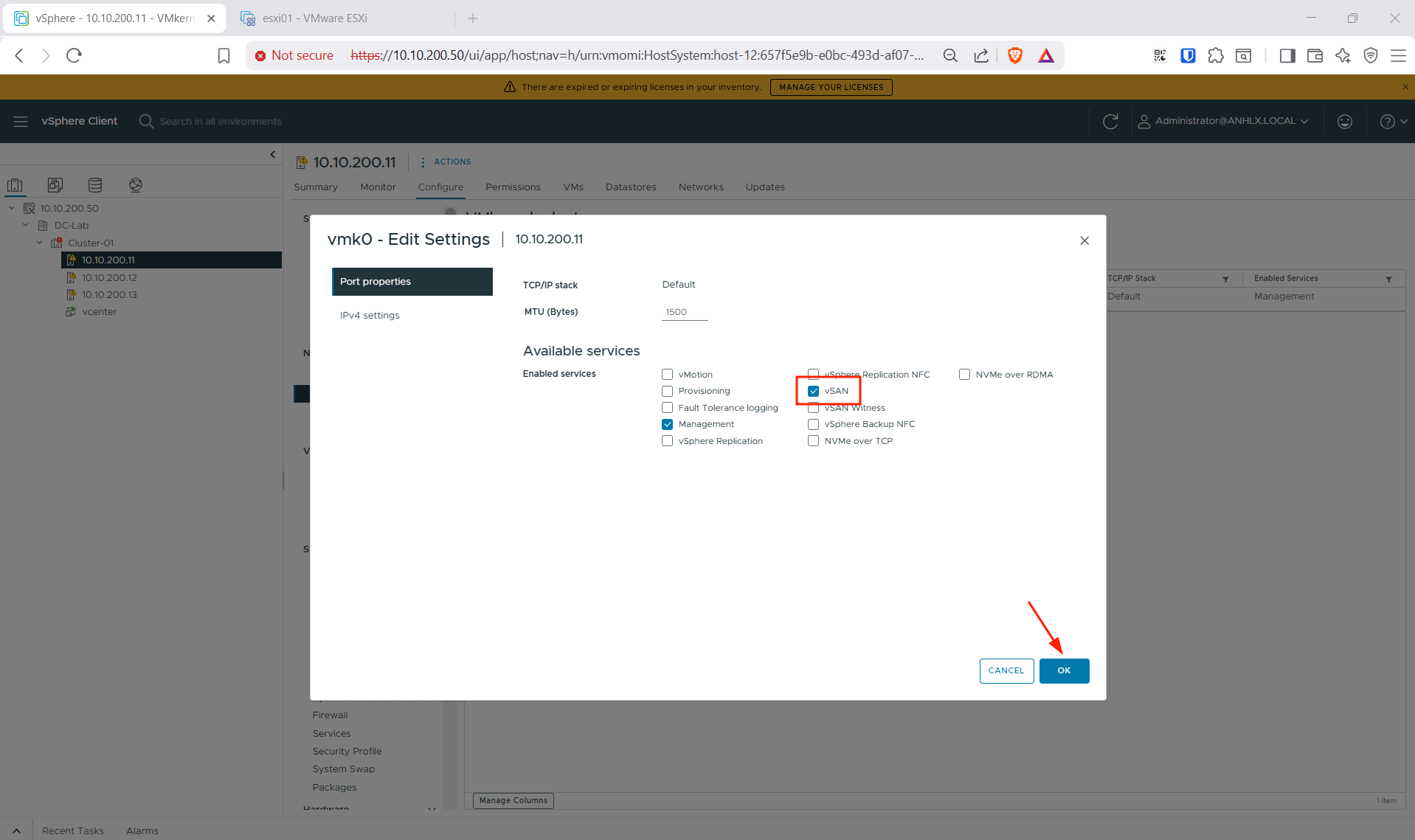Click the browser back arrow

(20, 55)
